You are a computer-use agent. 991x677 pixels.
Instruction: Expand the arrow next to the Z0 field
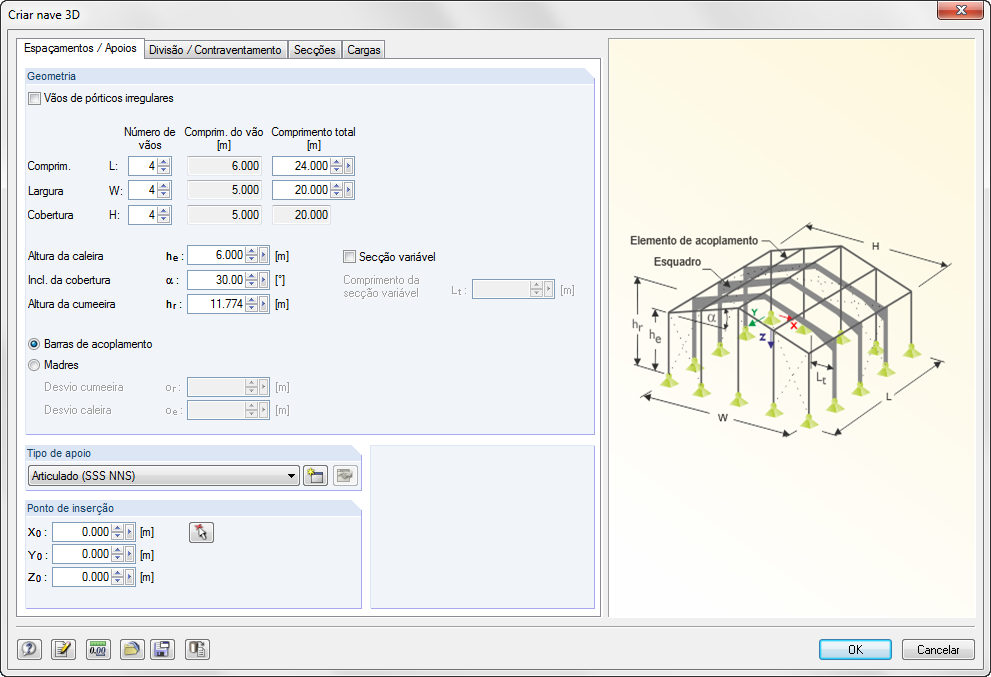pyautogui.click(x=130, y=577)
